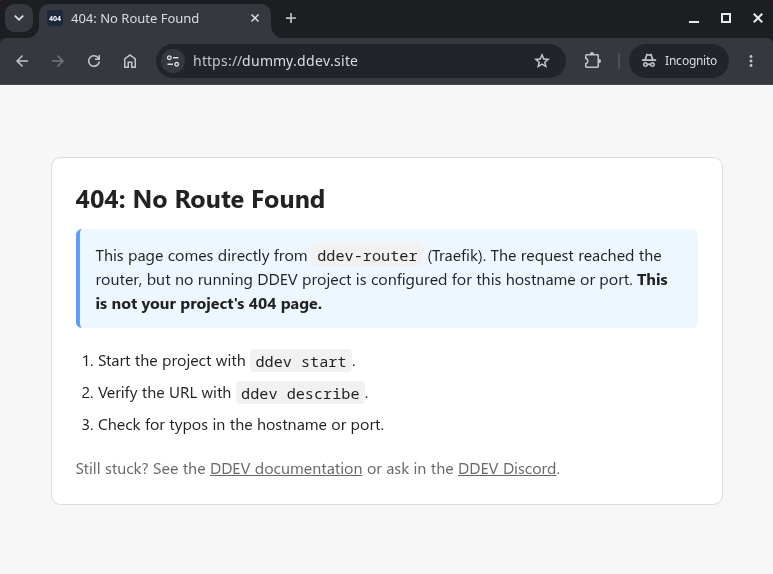Image resolution: width=773 pixels, height=574 pixels.
Task: Click the ddev describe command text
Action: point(300,394)
